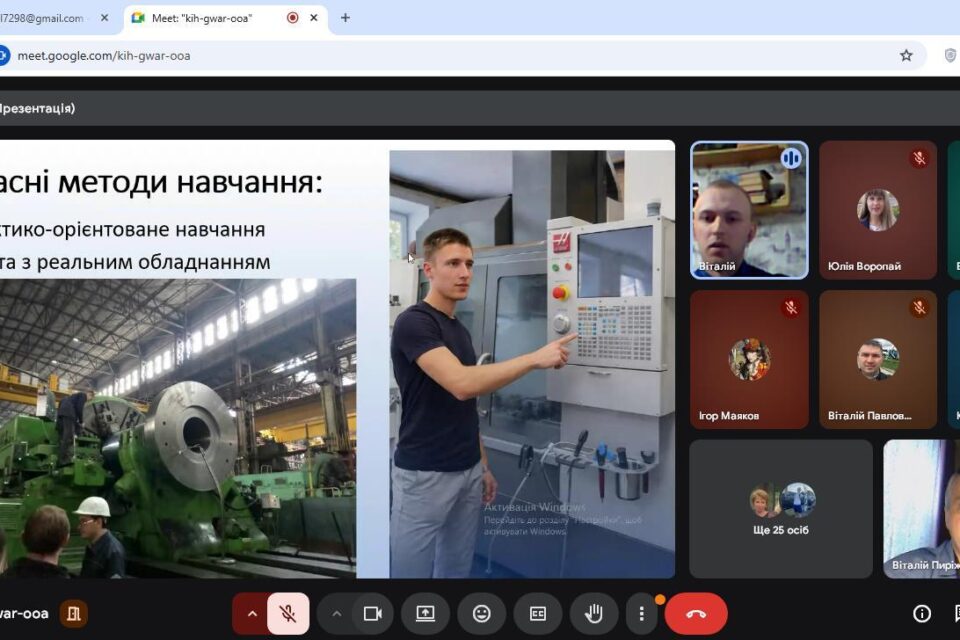960x640 pixels.
Task: Click the muted mic icon on Юлія Воропай
Action: pos(919,159)
